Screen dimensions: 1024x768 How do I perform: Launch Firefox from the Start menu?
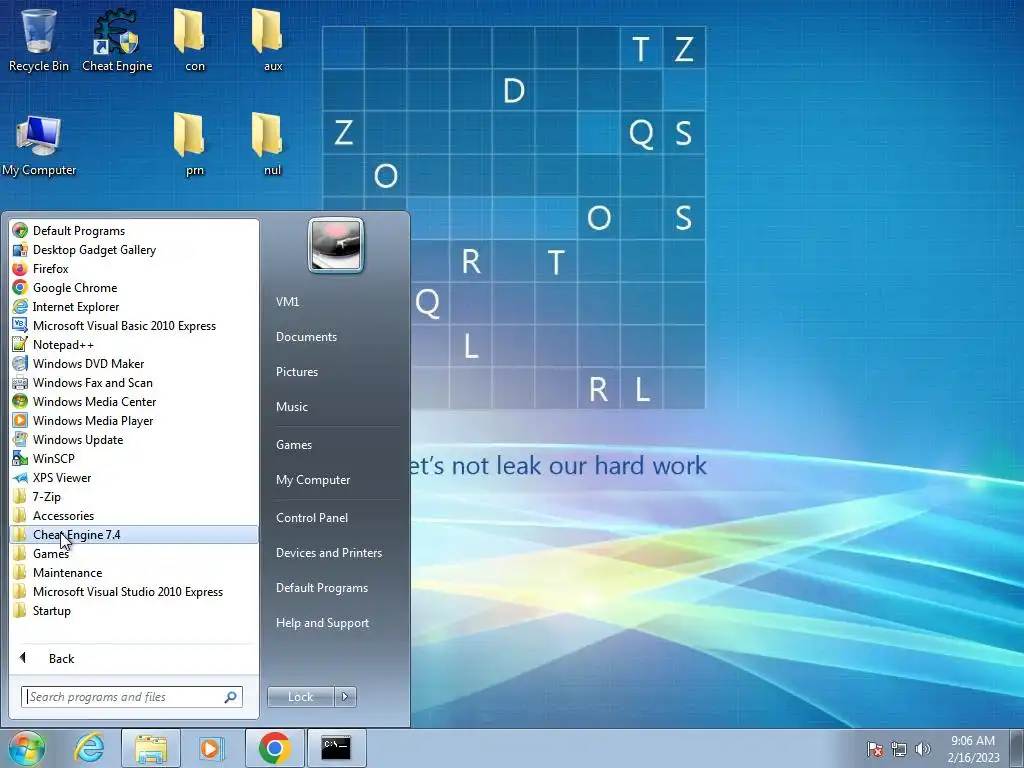[x=134, y=268]
